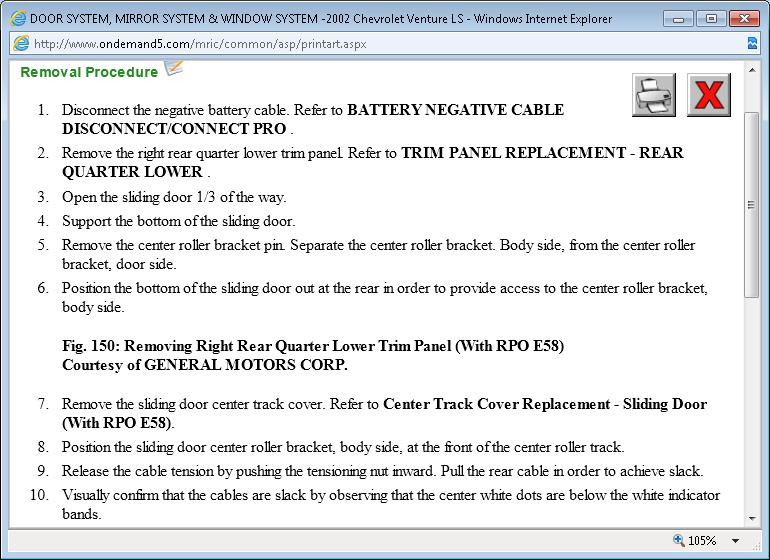Open TRIM PANEL REPLACEMENT - REAR QUARTER LOWER link
The width and height of the screenshot is (770, 560).
tap(373, 162)
